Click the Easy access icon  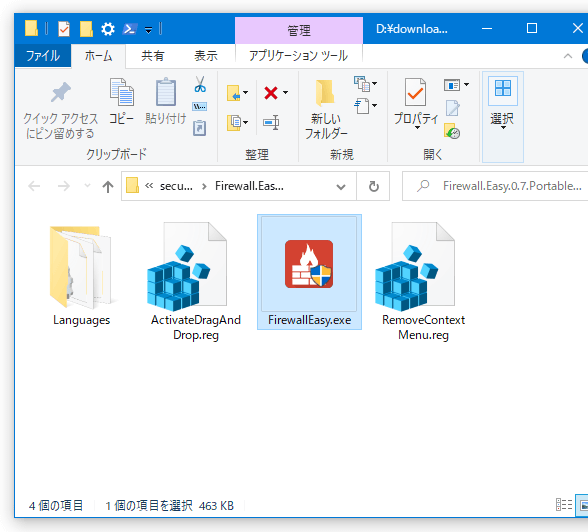pos(362,106)
